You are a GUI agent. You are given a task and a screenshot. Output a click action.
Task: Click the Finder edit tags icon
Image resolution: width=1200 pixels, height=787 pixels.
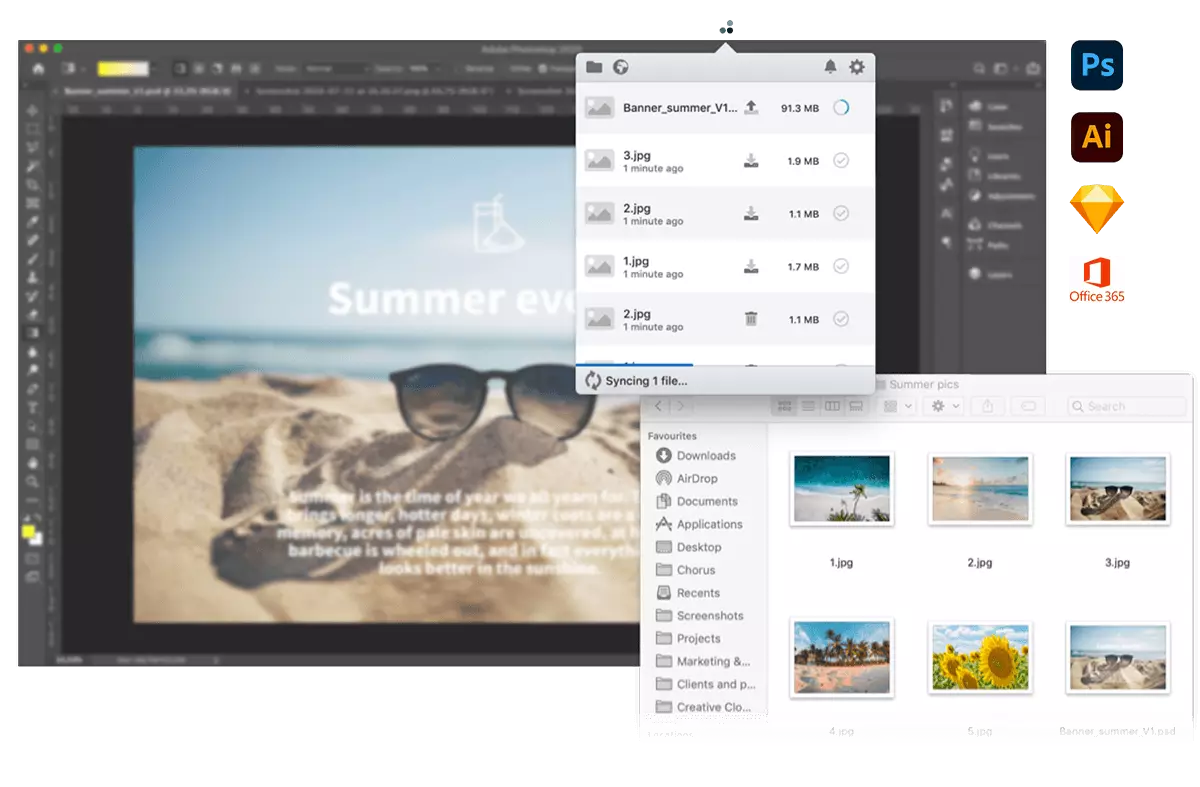pyautogui.click(x=1028, y=406)
